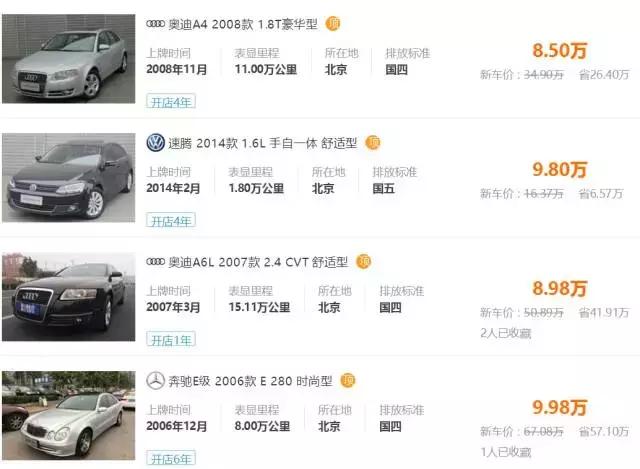640x469 pixels.
Task: Click the orange 顶 badge on 奥迪A4 listing
Action: click(x=333, y=23)
